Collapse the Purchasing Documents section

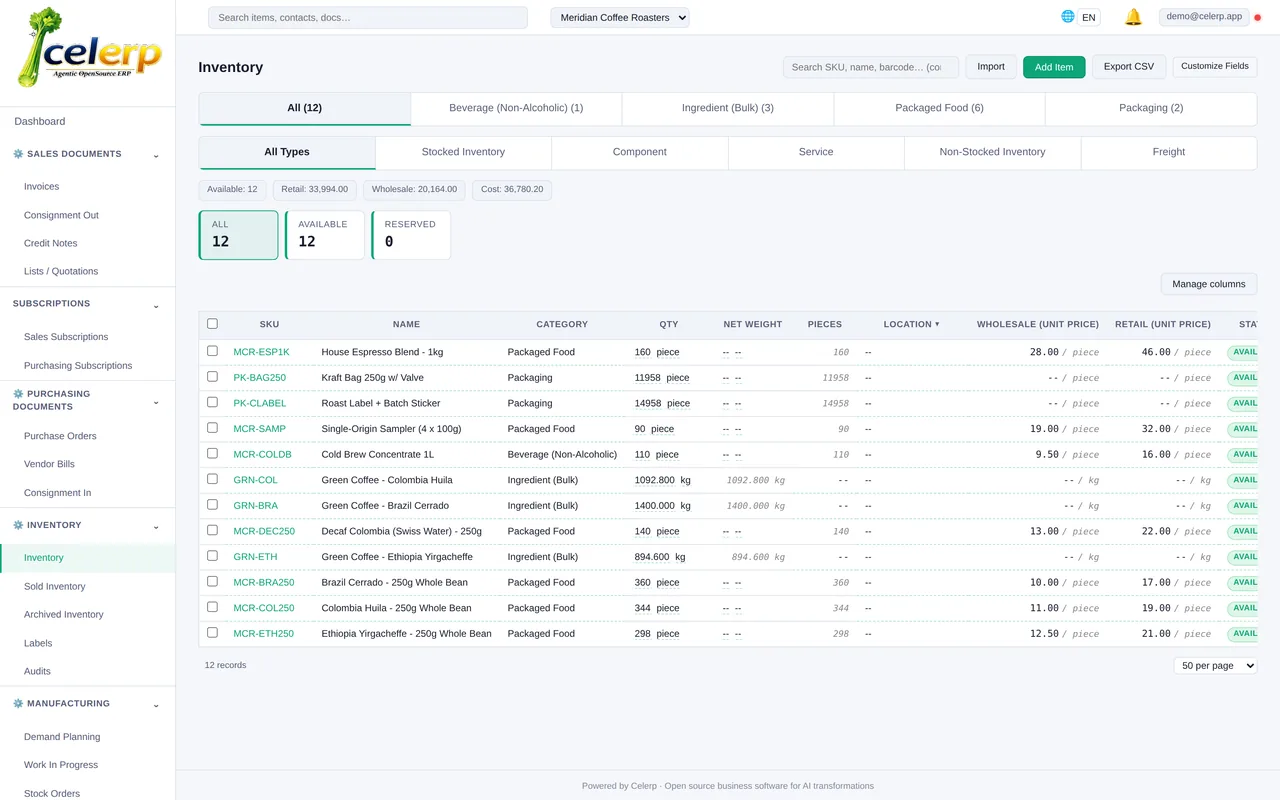click(156, 402)
